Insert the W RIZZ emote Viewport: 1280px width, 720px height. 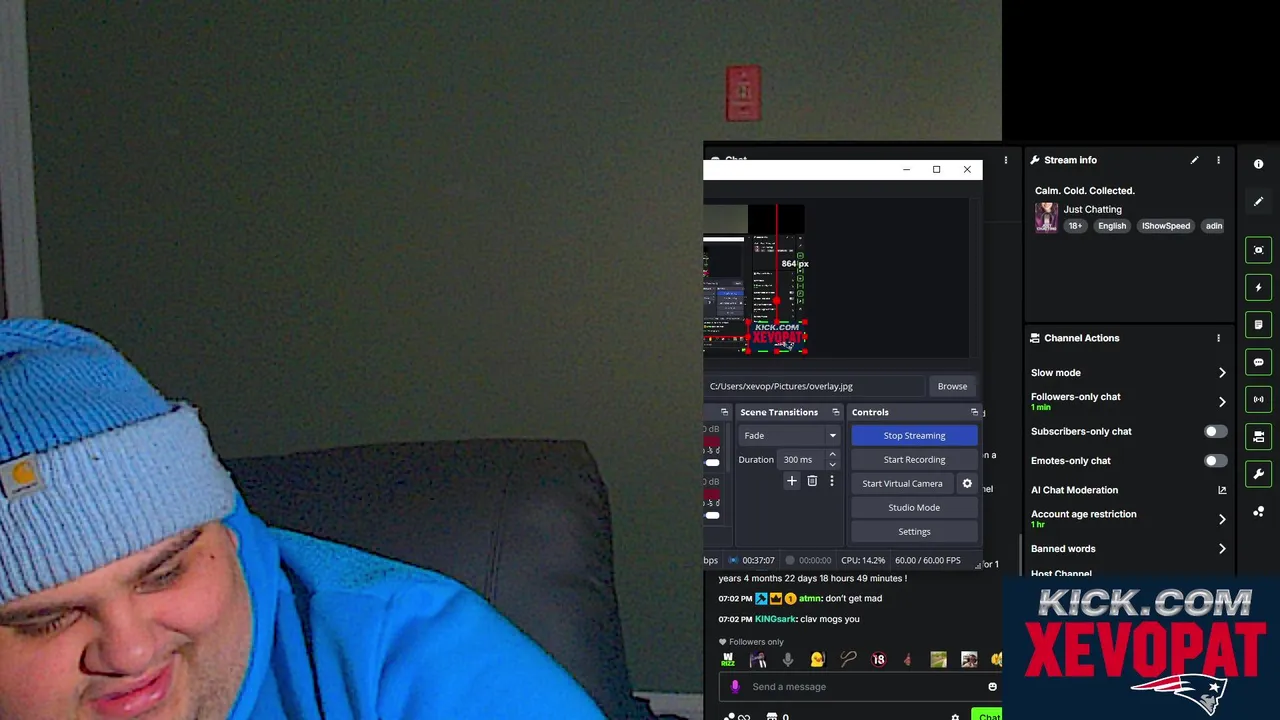pyautogui.click(x=728, y=660)
